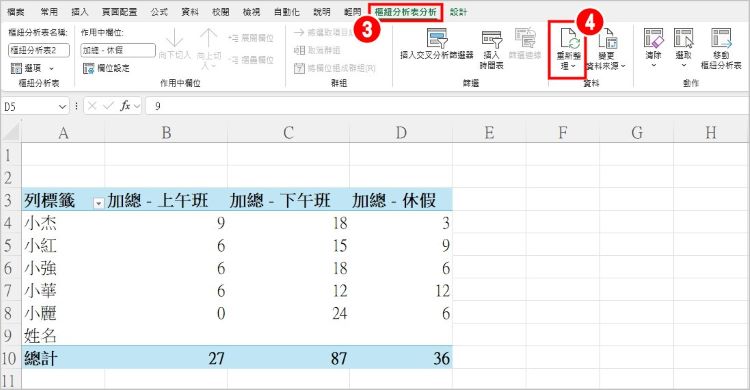
Task: Click cell showing 24 in 小麗 row
Action: click(288, 313)
